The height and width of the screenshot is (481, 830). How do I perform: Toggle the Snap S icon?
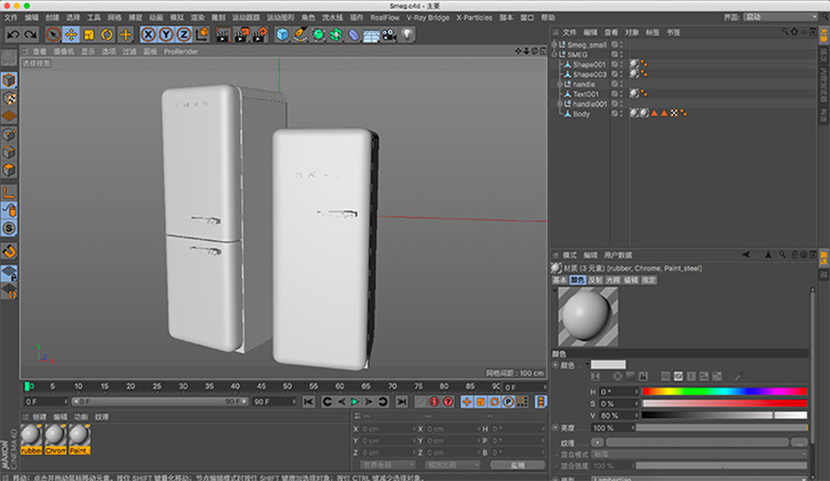(x=9, y=228)
